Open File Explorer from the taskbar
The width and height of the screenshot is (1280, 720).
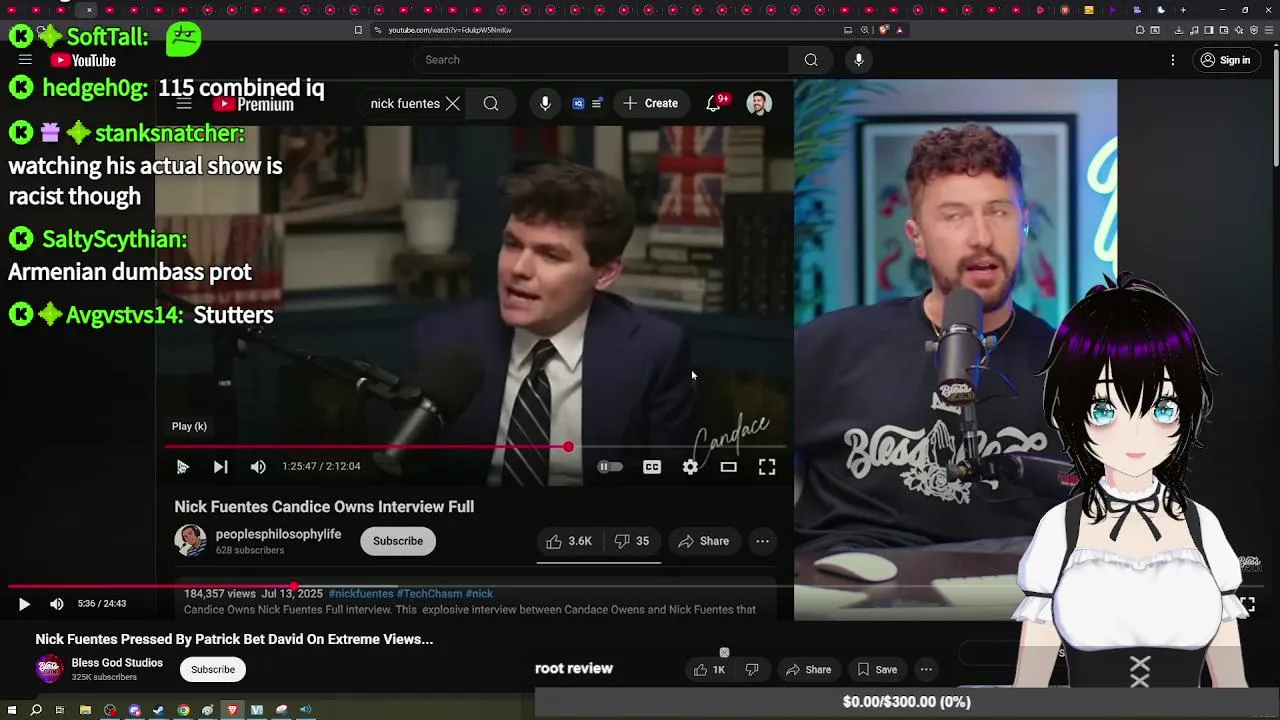point(85,710)
